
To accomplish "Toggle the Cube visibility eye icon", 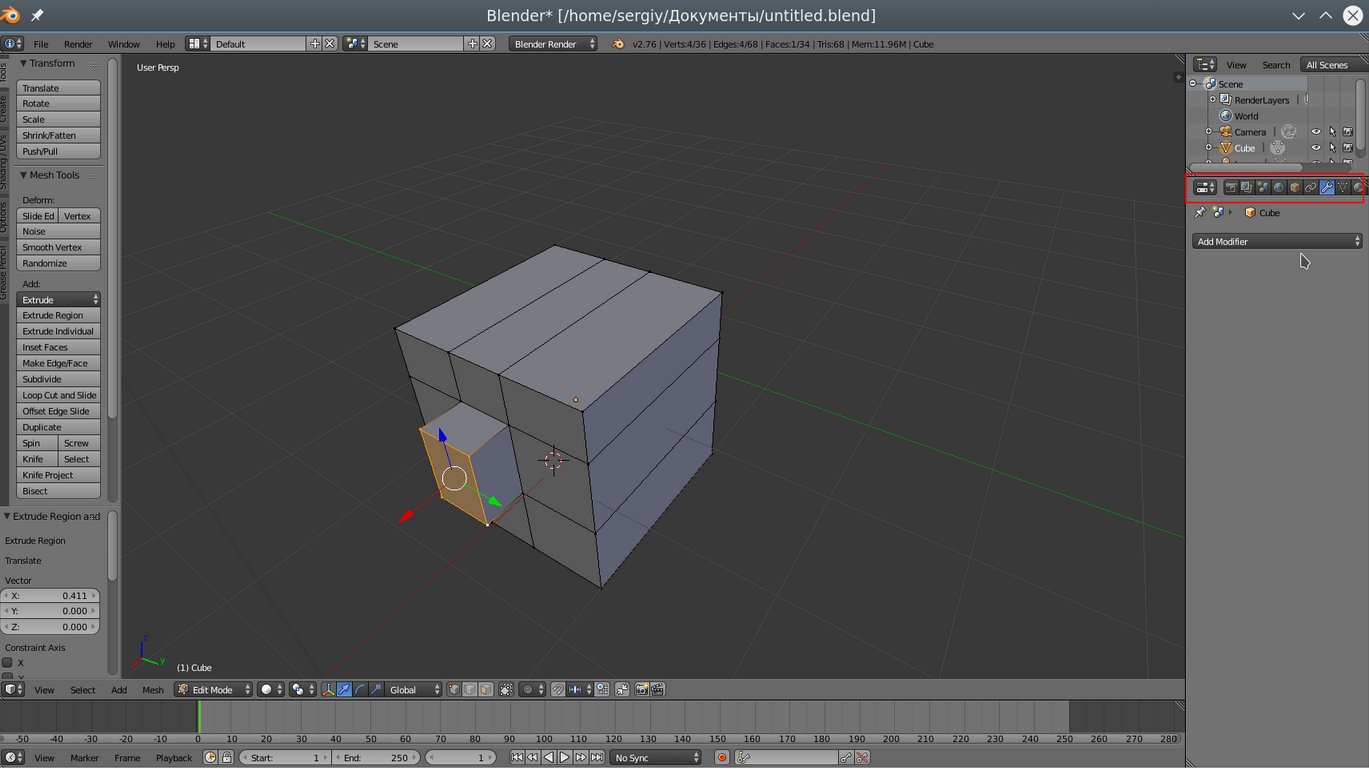I will click(1316, 148).
